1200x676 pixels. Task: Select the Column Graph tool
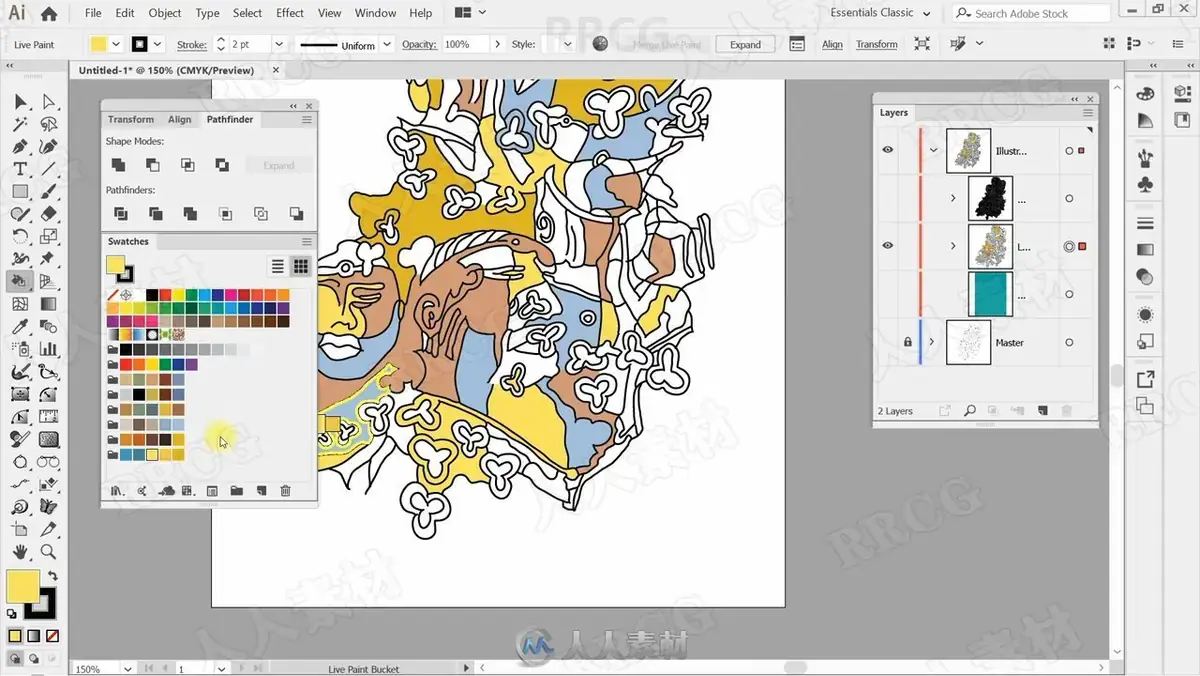[48, 349]
